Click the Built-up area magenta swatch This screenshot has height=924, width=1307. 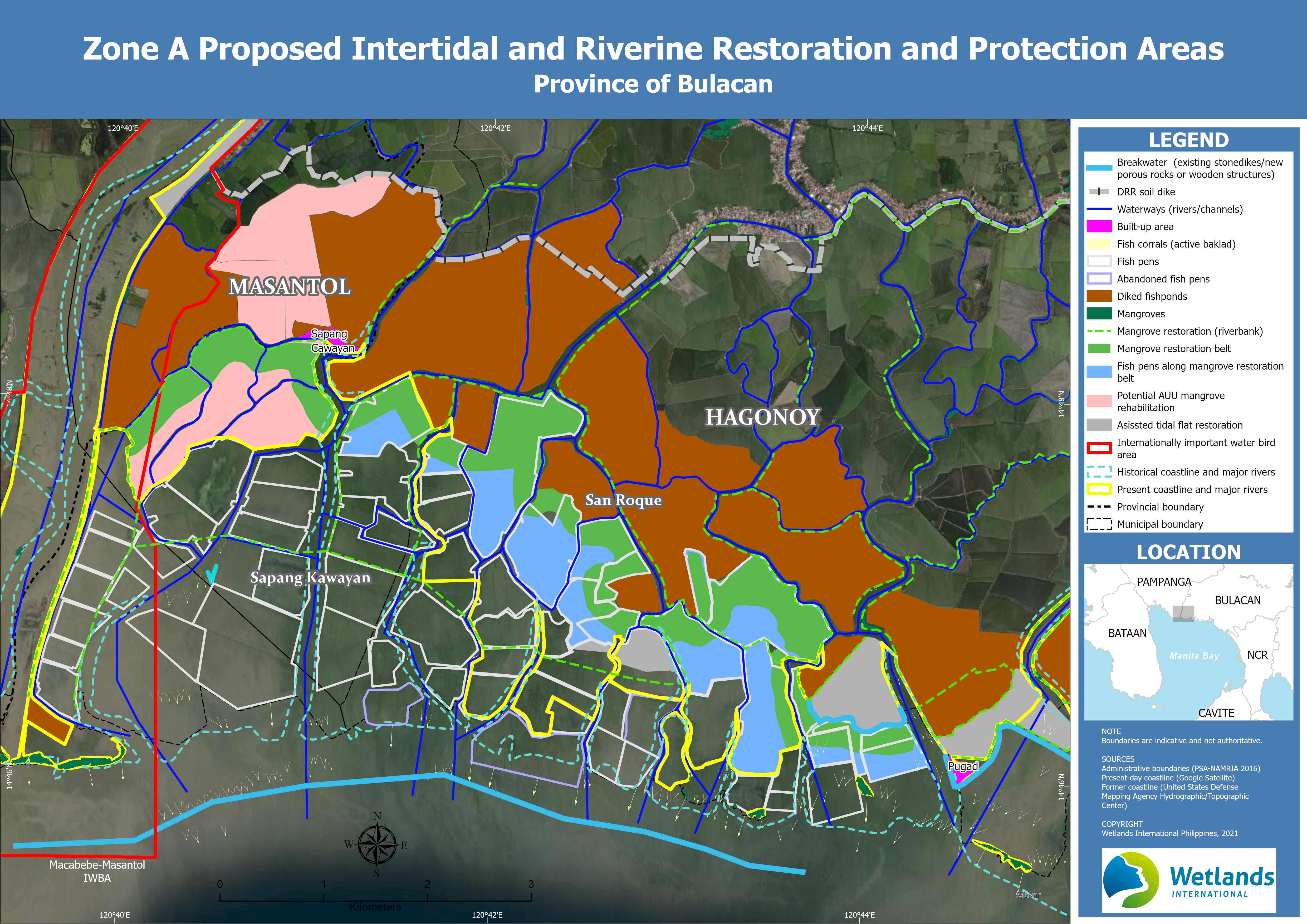click(x=1099, y=227)
